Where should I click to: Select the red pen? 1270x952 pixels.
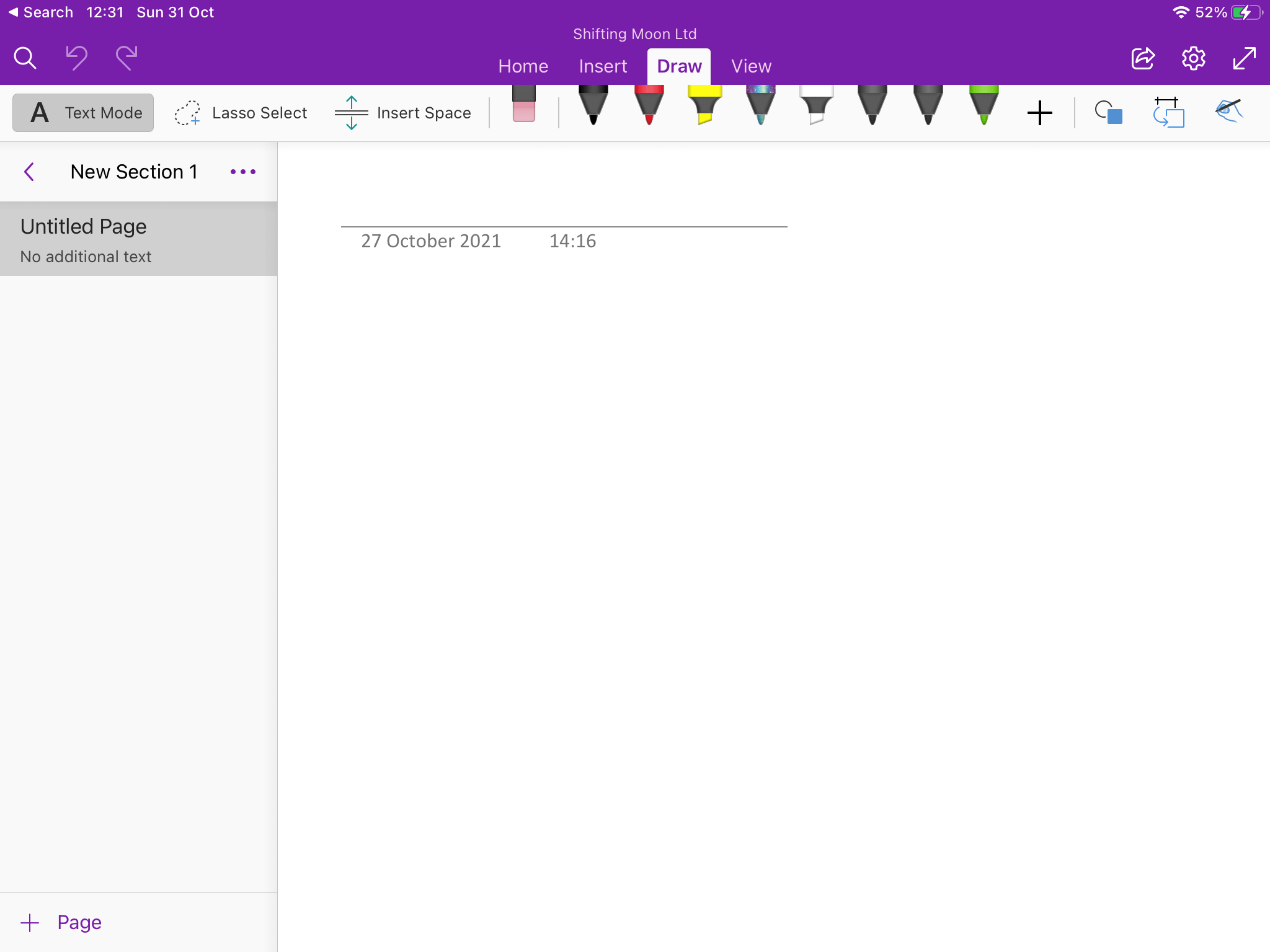click(x=649, y=105)
